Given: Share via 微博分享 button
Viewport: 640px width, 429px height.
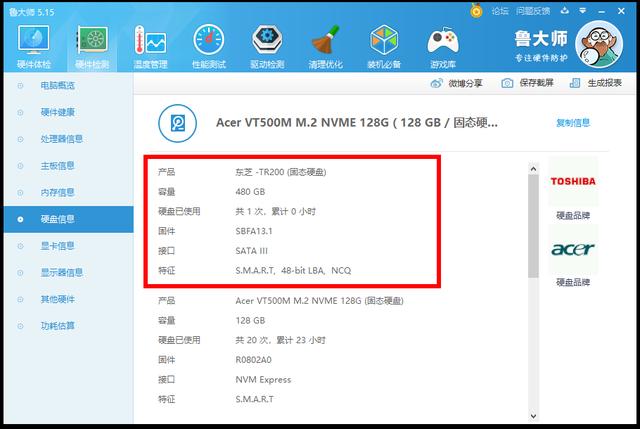Looking at the screenshot, I should (456, 83).
